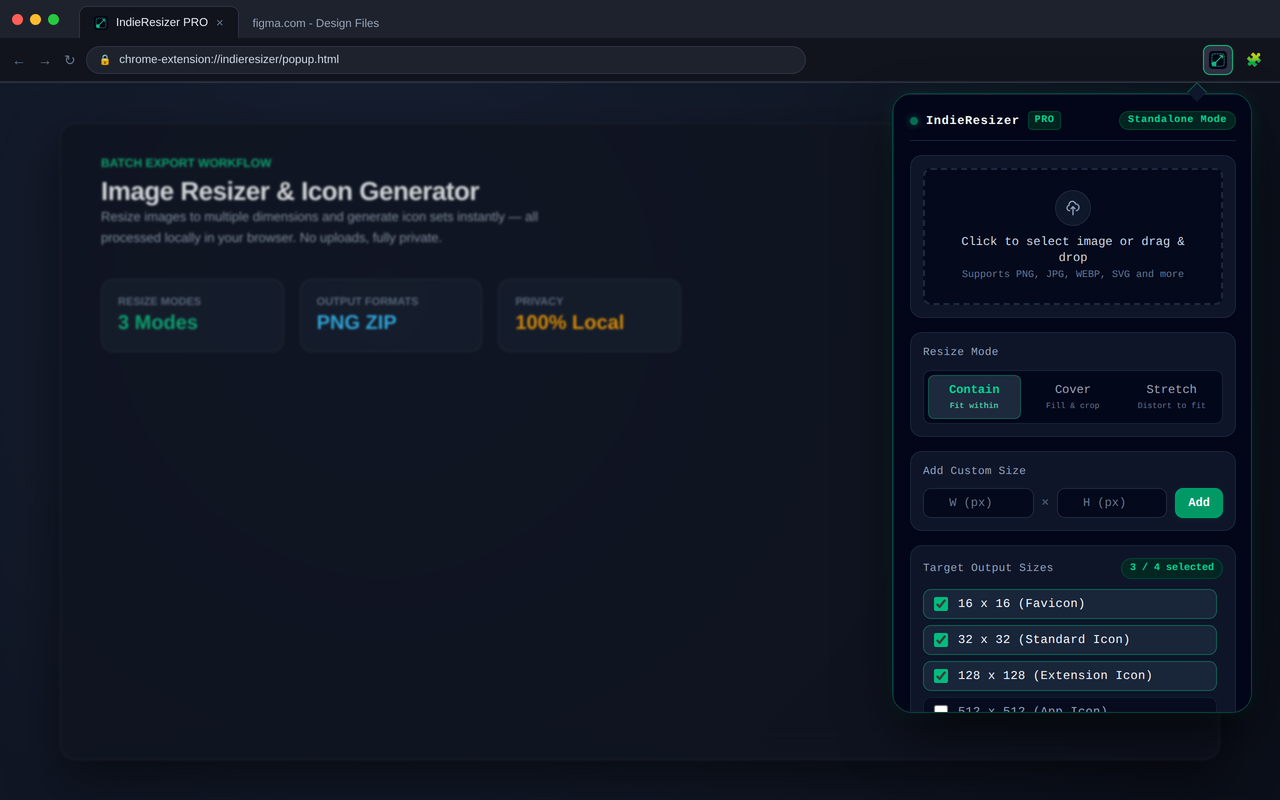Reload the page with the refresh icon
The image size is (1280, 800).
click(70, 60)
